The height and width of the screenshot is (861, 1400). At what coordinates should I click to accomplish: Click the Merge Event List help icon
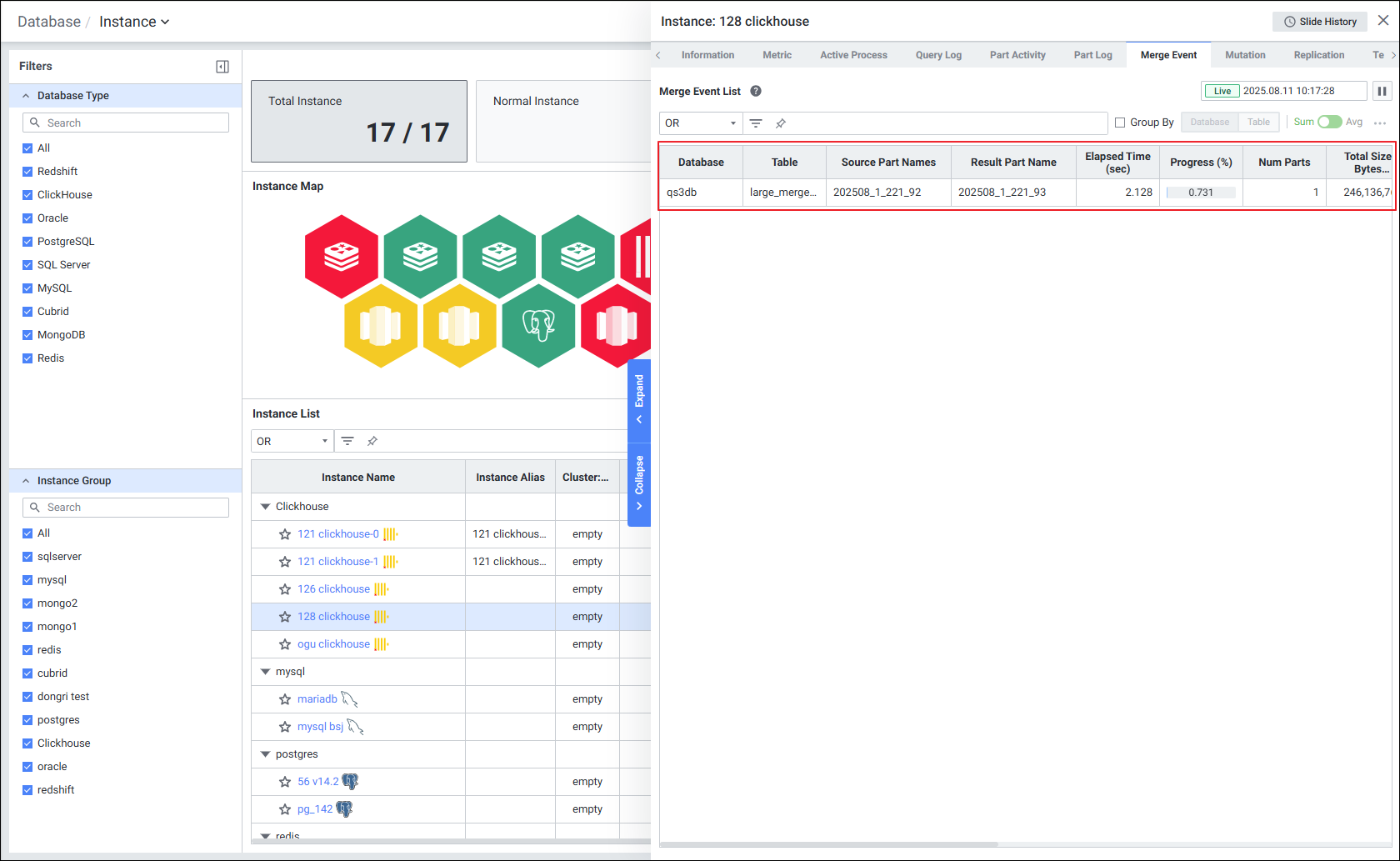[756, 91]
